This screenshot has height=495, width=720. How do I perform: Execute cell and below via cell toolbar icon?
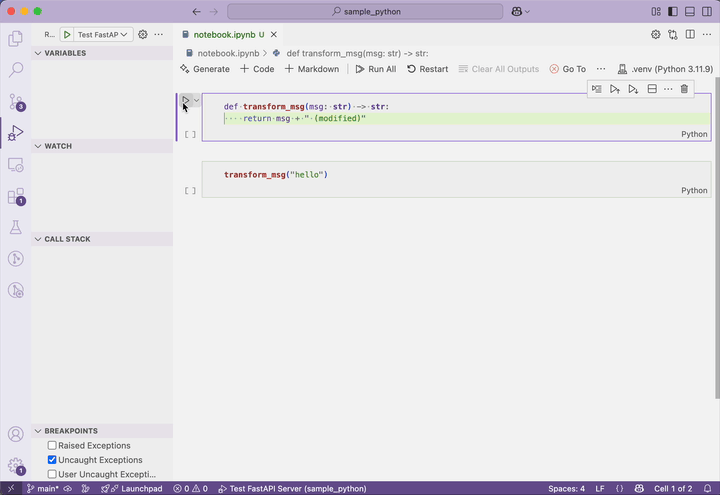click(x=633, y=89)
